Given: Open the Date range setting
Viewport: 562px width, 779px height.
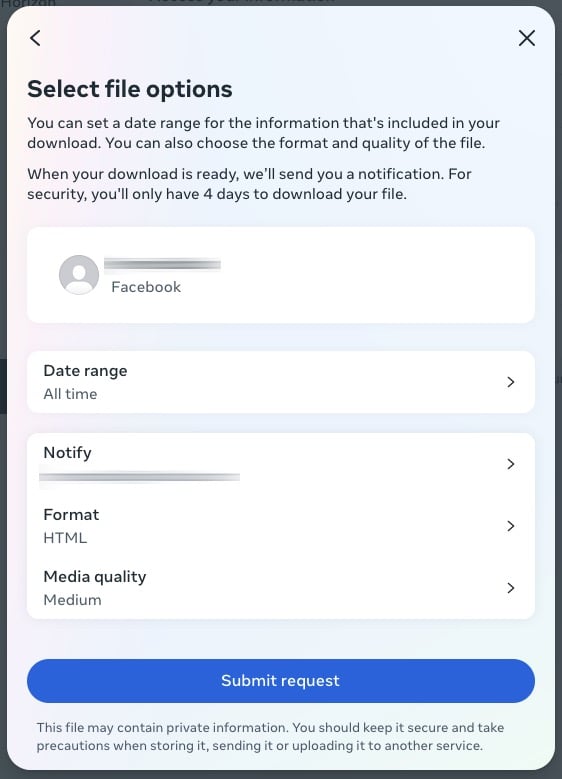Looking at the screenshot, I should point(281,382).
